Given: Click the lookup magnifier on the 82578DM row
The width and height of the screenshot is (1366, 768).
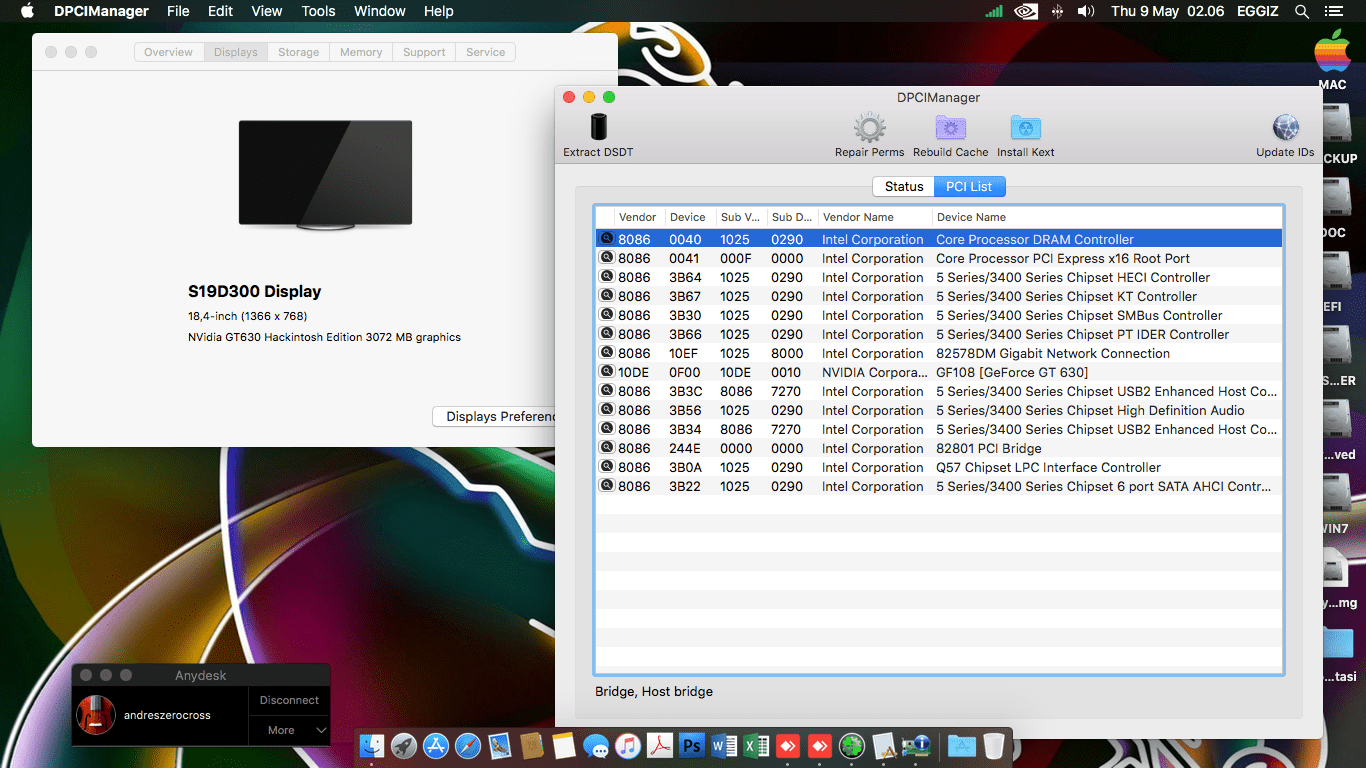Looking at the screenshot, I should [606, 353].
